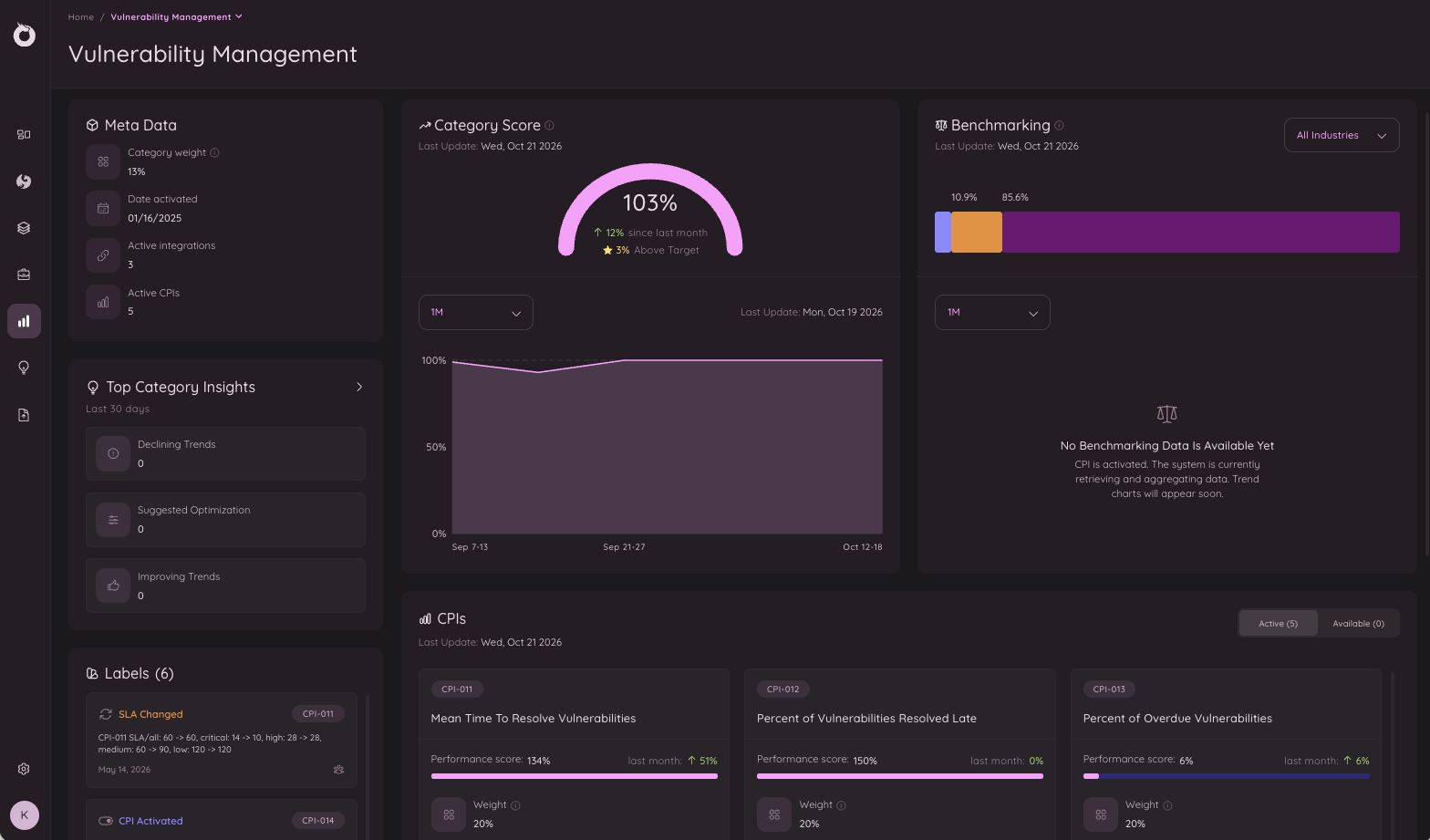Screen dimensions: 1430x840
Task: Switch to Active (5) CPIs tab
Action: click(x=1278, y=624)
